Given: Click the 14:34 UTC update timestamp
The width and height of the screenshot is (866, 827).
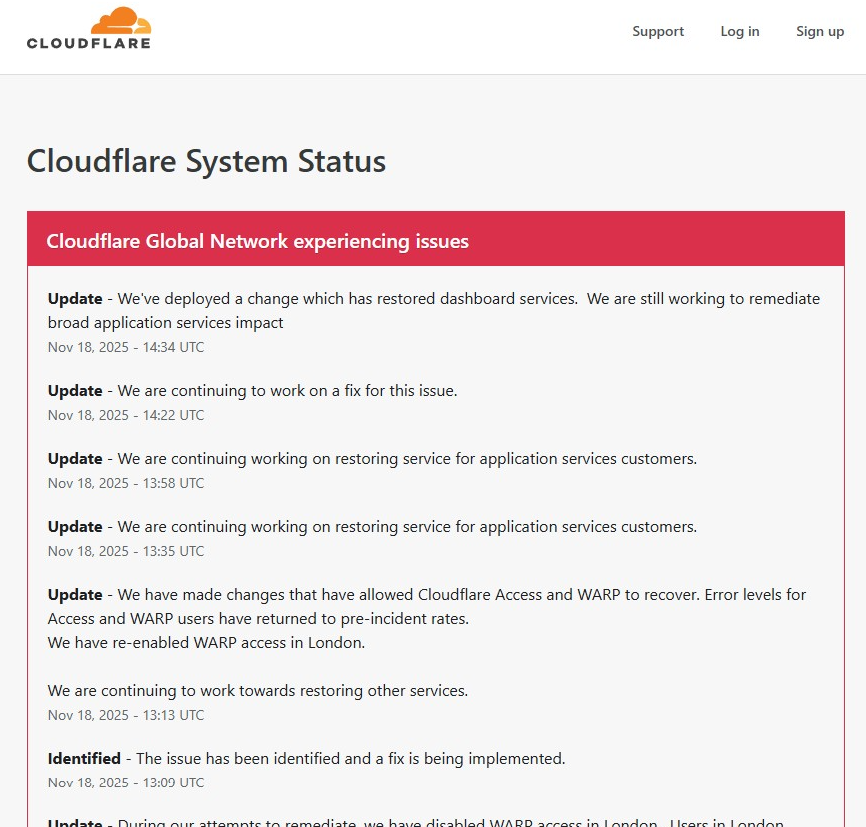Looking at the screenshot, I should pyautogui.click(x=126, y=347).
